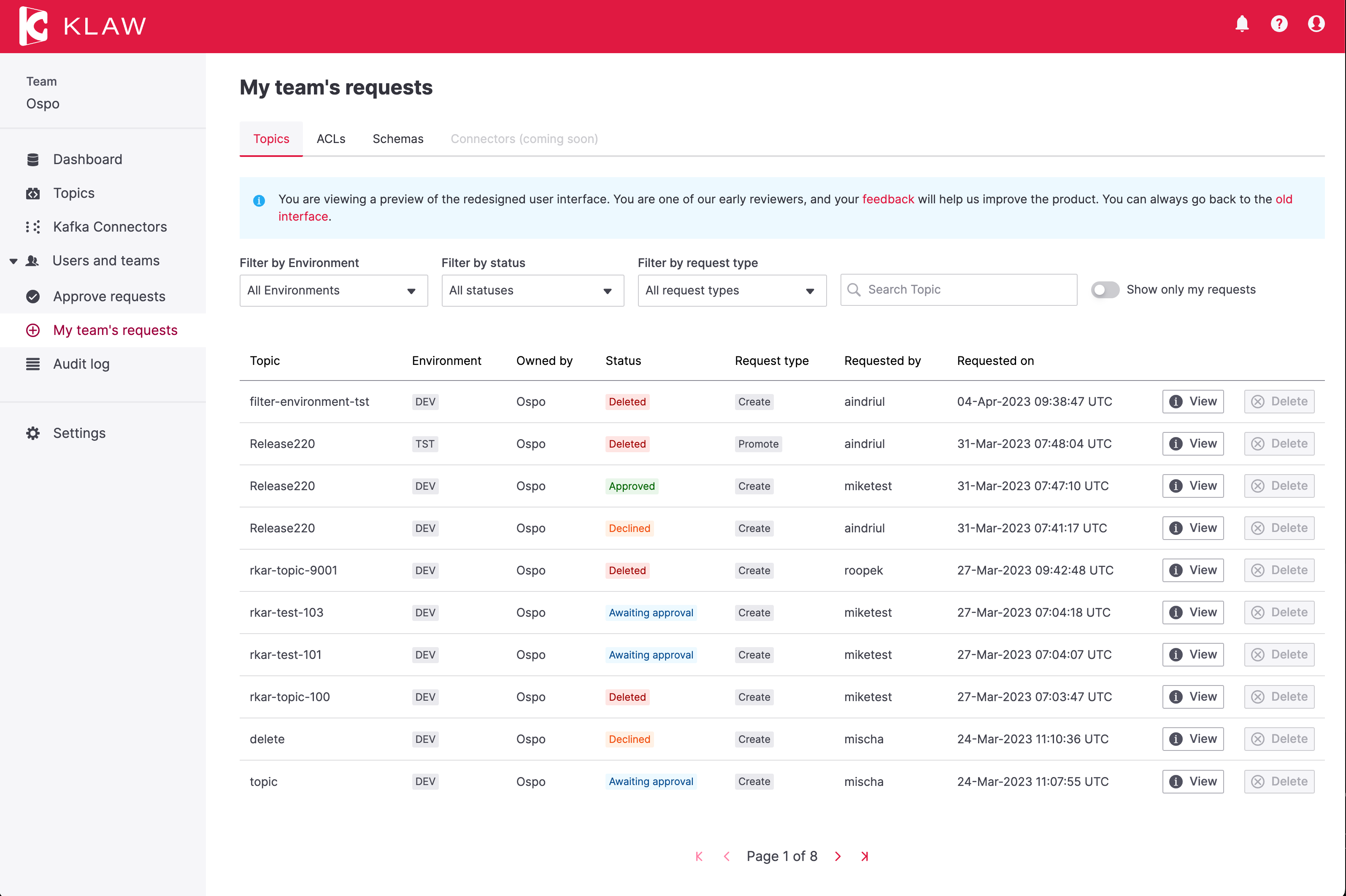Open the Filter by status dropdown
The height and width of the screenshot is (896, 1346).
click(532, 290)
